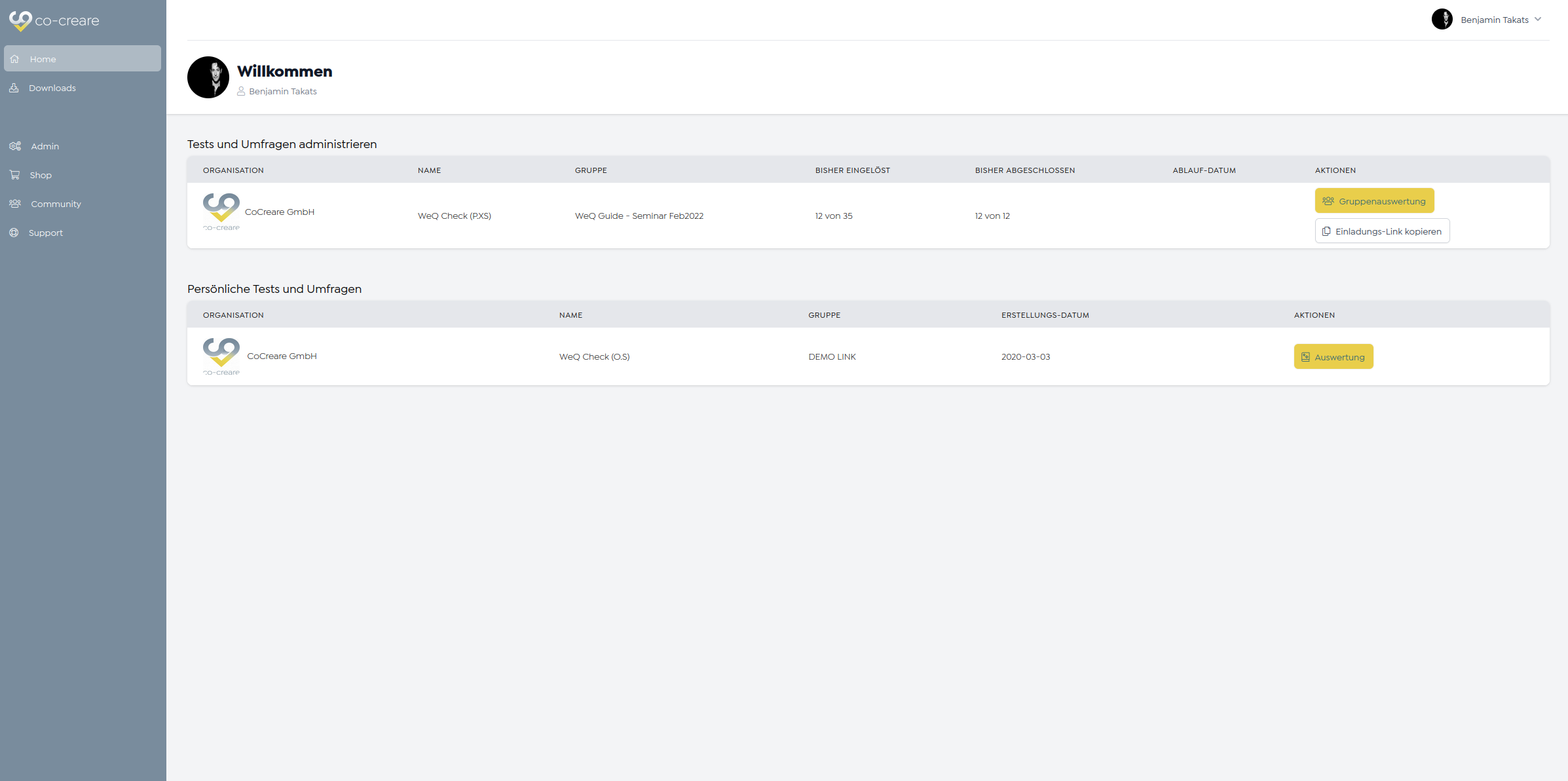Click the Support lifebuoy icon
Image resolution: width=1568 pixels, height=781 pixels.
coord(14,233)
